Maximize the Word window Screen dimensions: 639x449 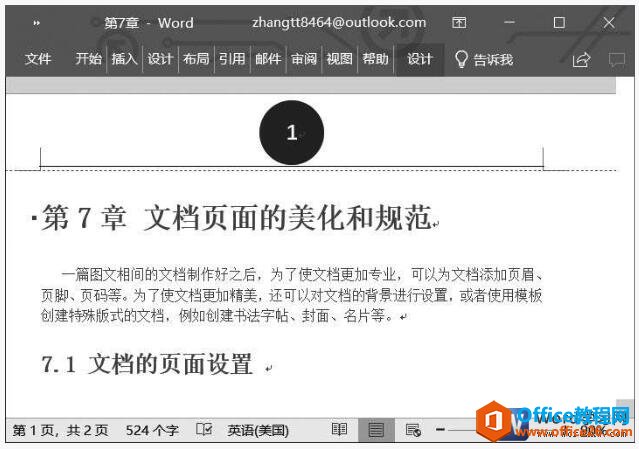(x=559, y=22)
